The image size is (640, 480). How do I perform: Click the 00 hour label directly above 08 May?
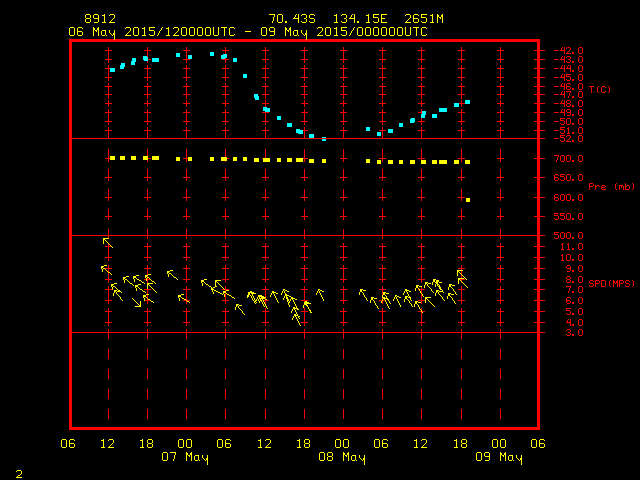342,444
